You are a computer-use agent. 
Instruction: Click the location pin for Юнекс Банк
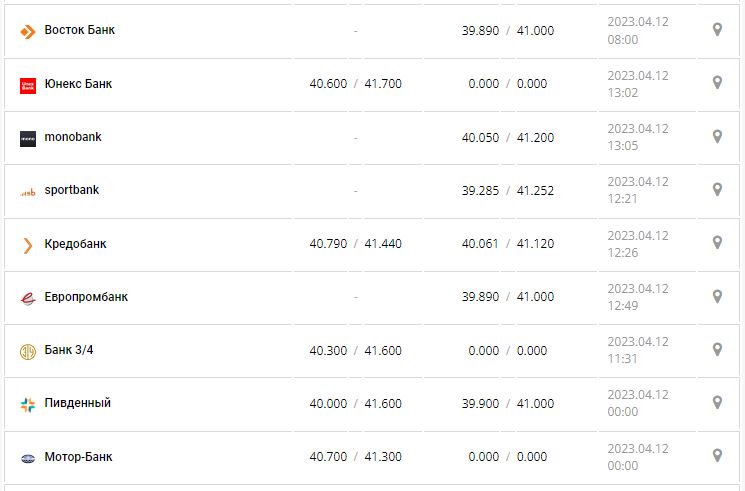click(717, 83)
